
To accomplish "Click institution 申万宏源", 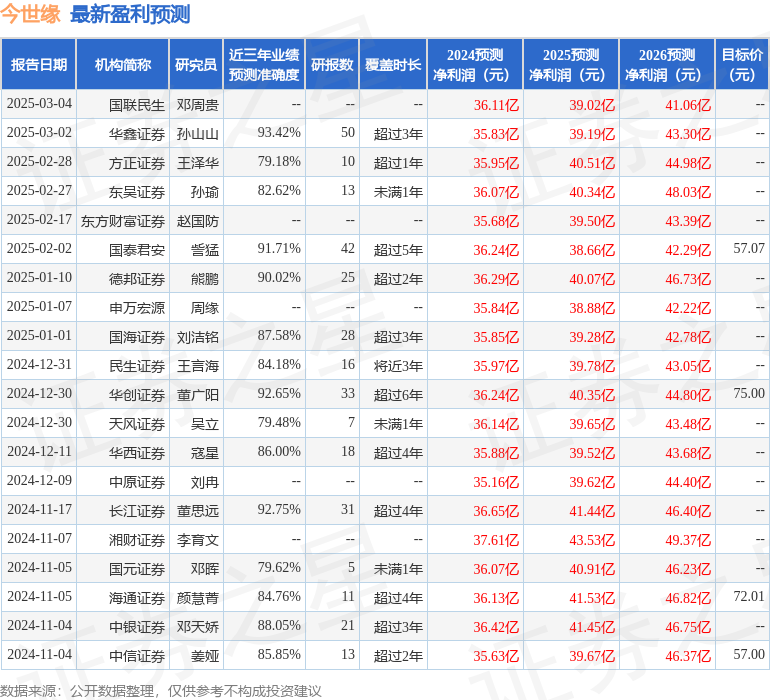I will tap(137, 308).
